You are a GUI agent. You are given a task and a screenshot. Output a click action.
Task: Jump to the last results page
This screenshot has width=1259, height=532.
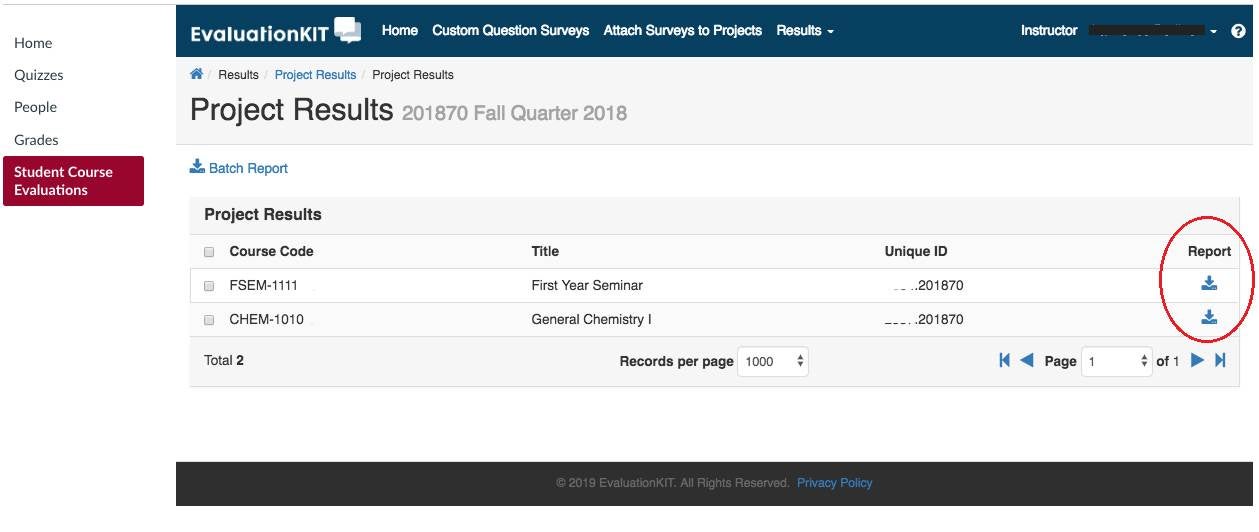click(1220, 361)
